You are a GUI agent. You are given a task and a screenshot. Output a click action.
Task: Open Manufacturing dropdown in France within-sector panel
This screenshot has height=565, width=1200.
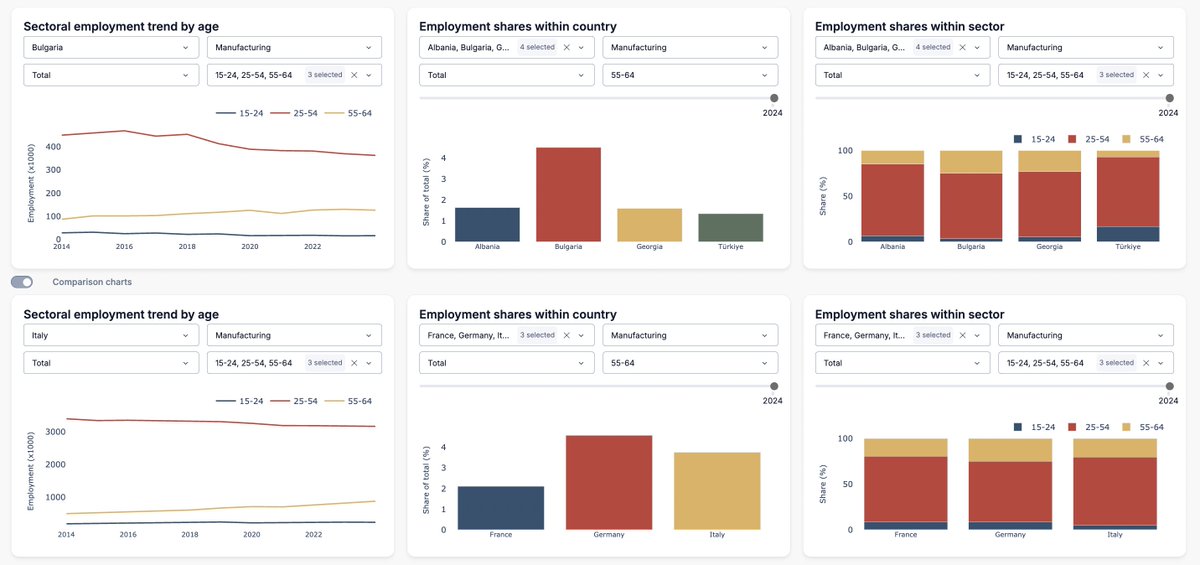1086,335
